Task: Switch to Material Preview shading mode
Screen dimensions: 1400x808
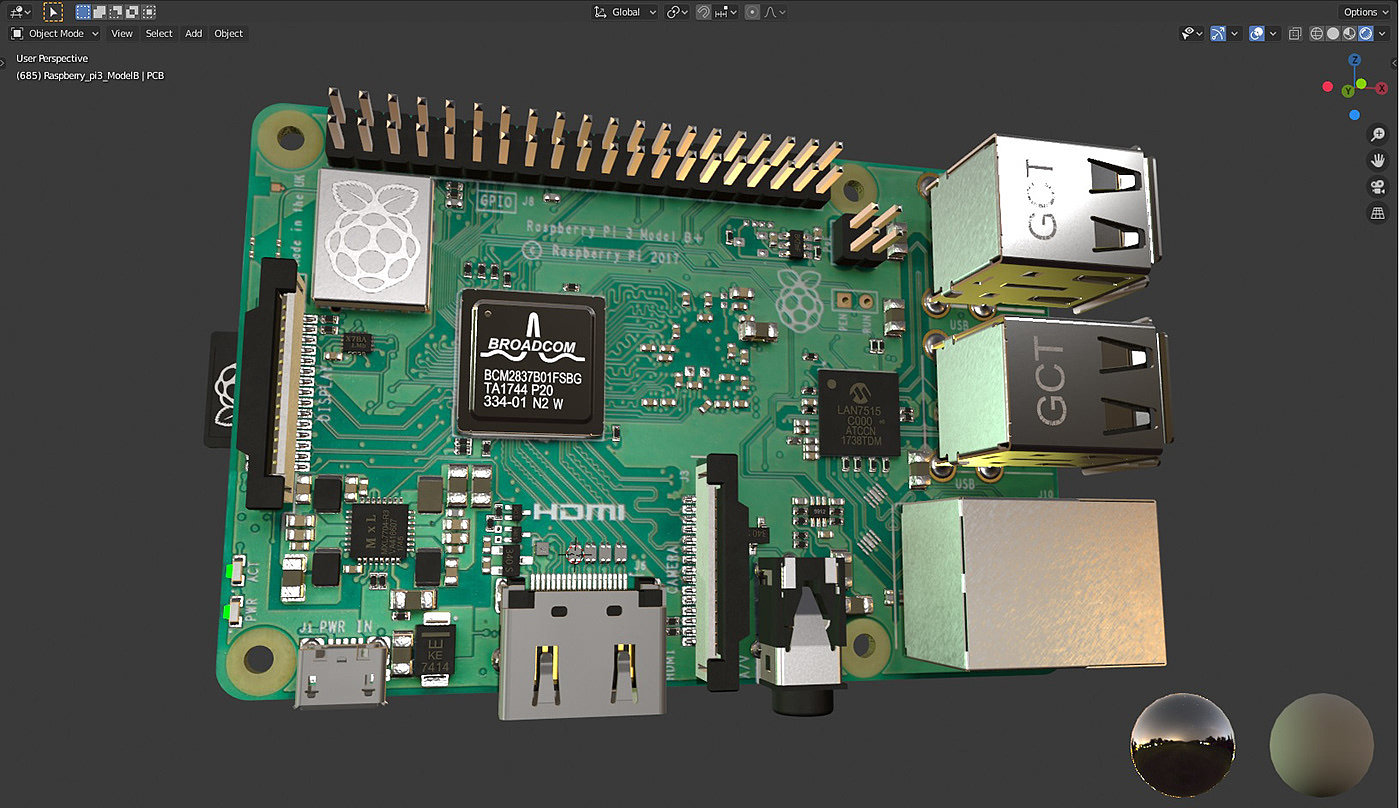Action: pyautogui.click(x=1349, y=33)
